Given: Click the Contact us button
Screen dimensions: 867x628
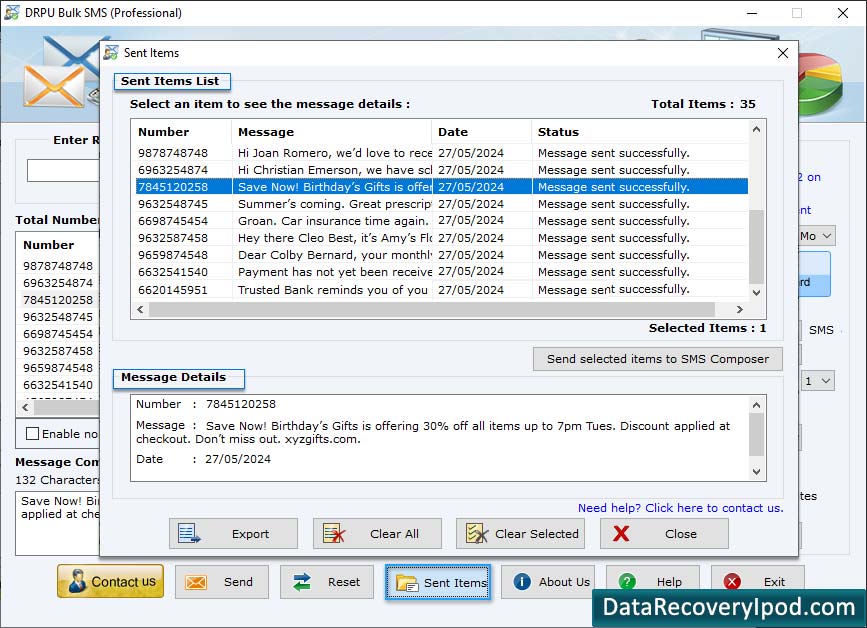Looking at the screenshot, I should (x=111, y=582).
